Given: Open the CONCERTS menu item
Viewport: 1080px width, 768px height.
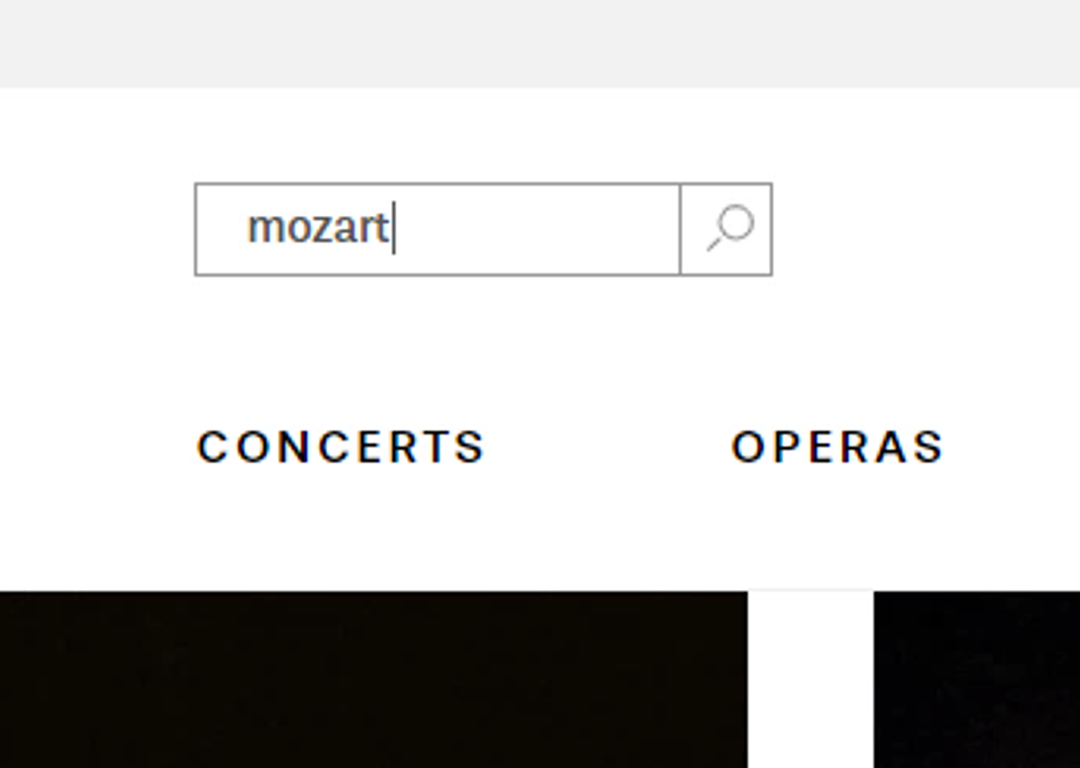Looking at the screenshot, I should coord(342,447).
